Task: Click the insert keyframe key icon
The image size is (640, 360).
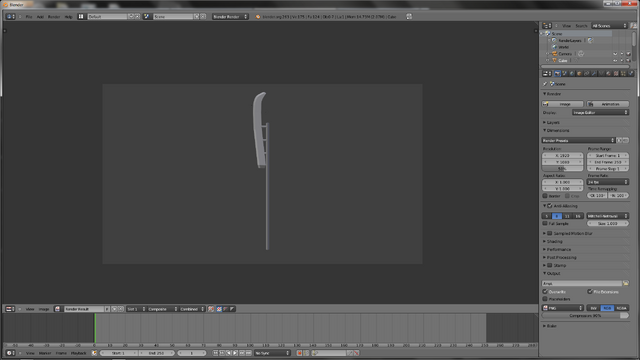Action: pos(350,353)
